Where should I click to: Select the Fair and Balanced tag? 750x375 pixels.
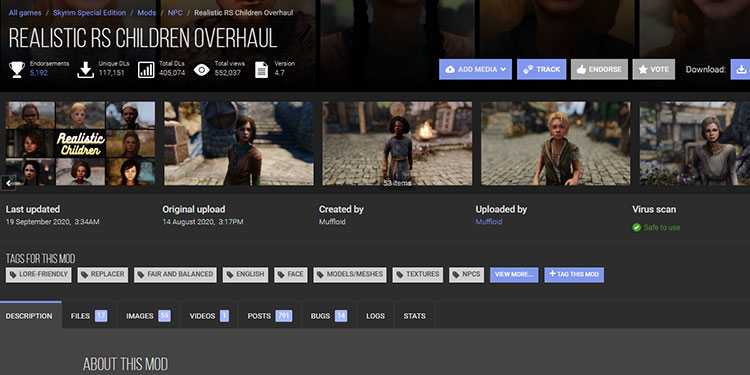click(175, 275)
